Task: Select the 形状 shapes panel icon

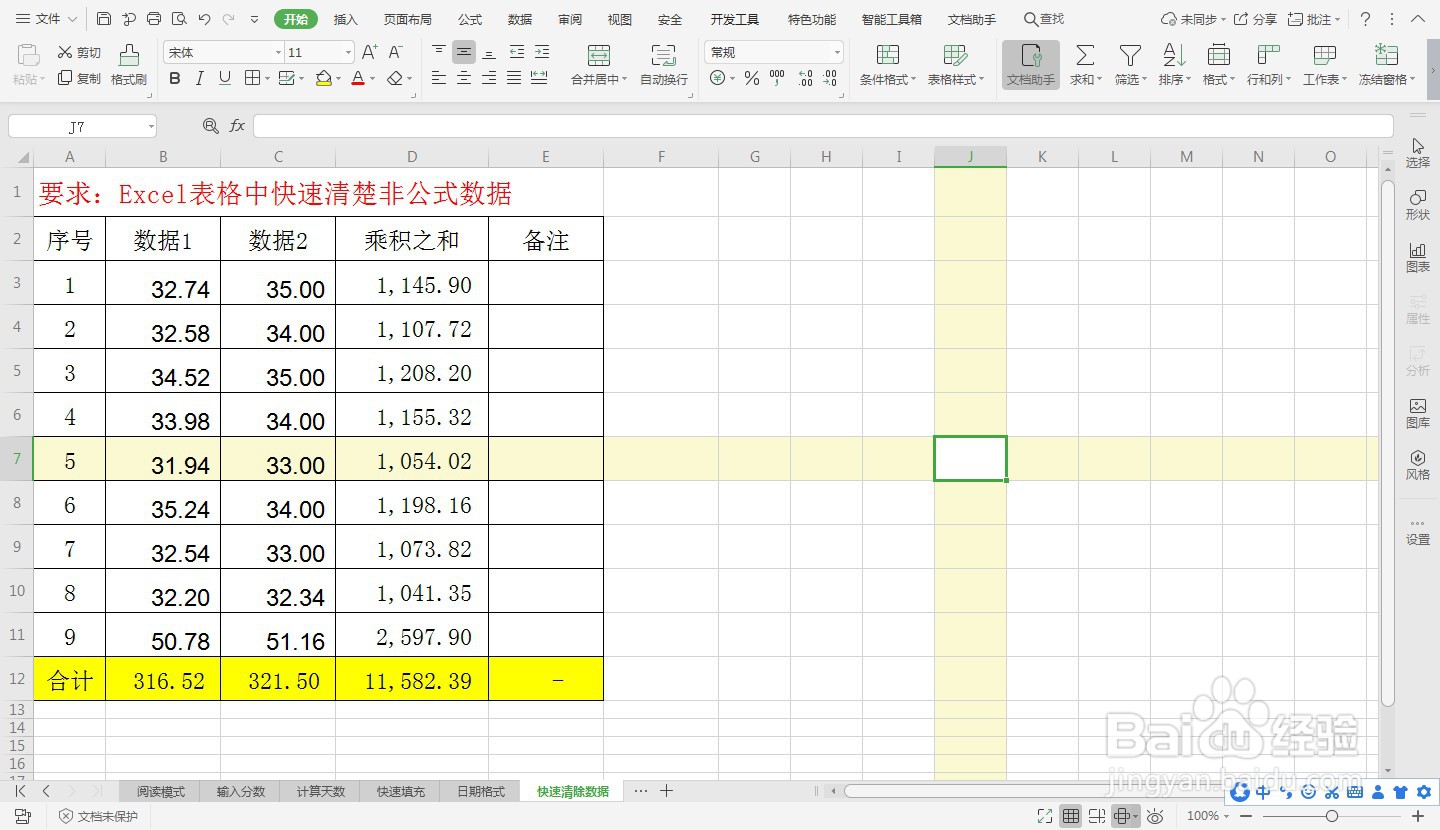Action: coord(1417,205)
